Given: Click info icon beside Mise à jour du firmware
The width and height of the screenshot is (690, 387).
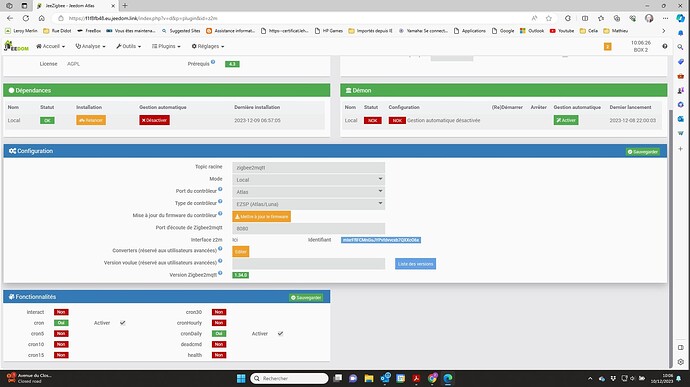Looking at the screenshot, I should click(x=220, y=214).
